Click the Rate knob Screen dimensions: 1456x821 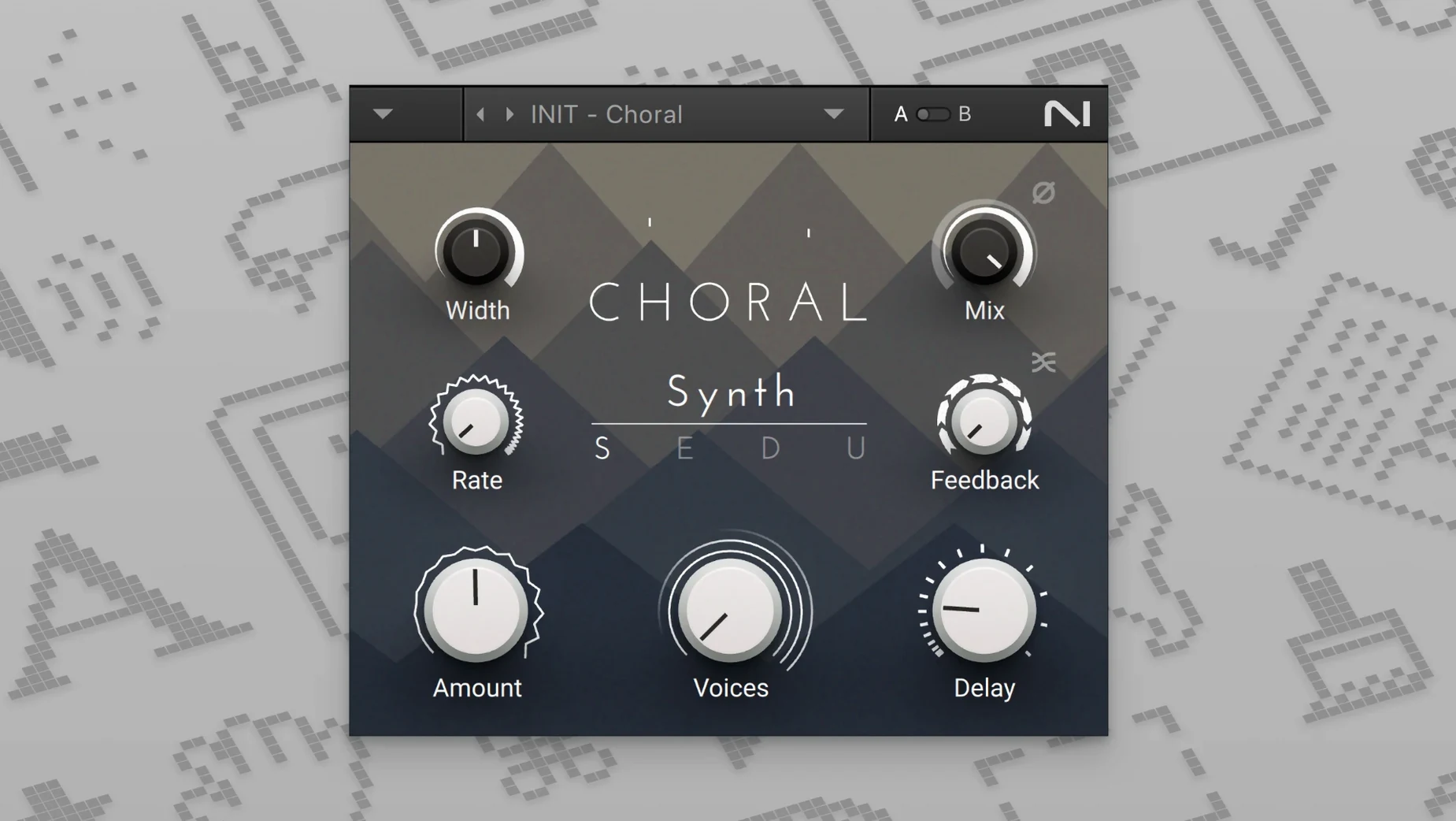pyautogui.click(x=476, y=420)
